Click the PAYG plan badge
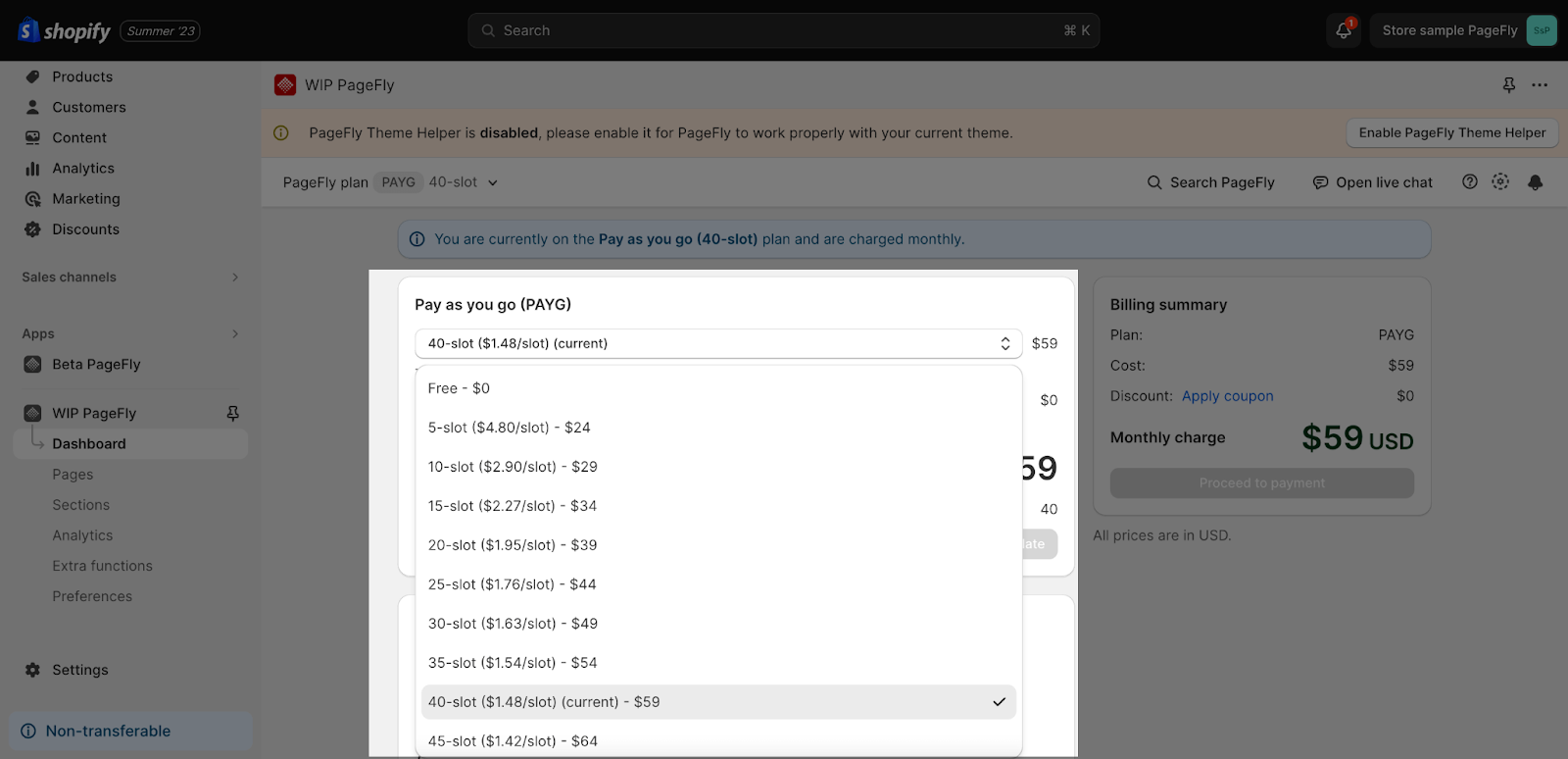This screenshot has width=1568, height=759. coord(398,182)
